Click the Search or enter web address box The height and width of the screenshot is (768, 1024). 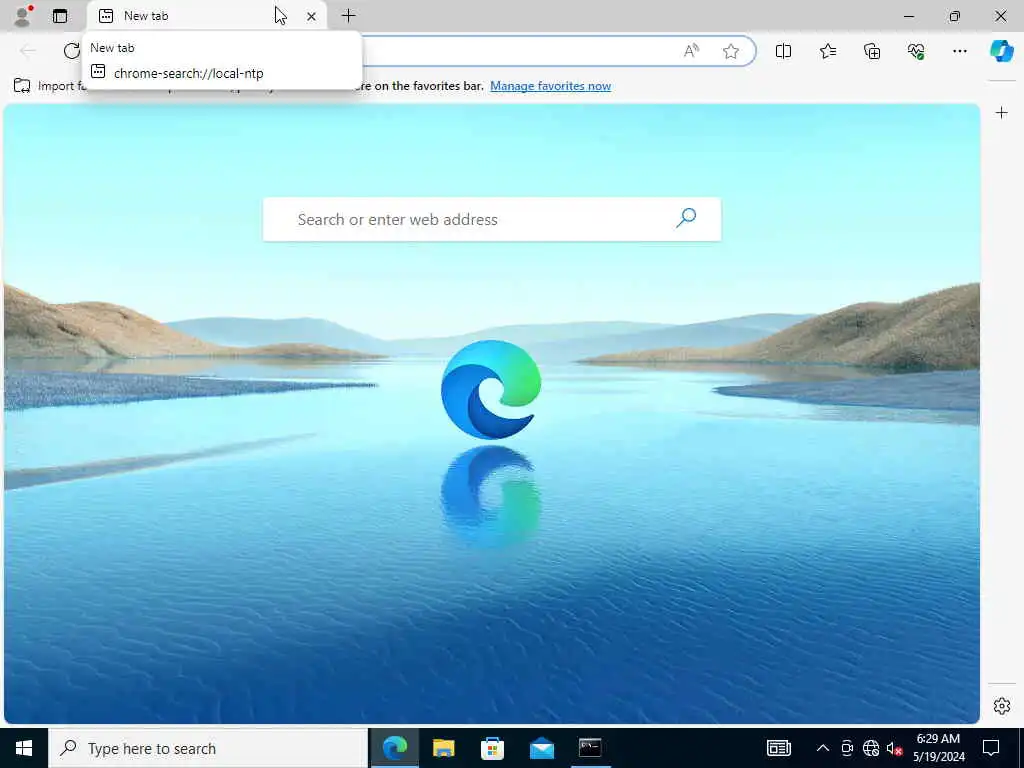(492, 219)
